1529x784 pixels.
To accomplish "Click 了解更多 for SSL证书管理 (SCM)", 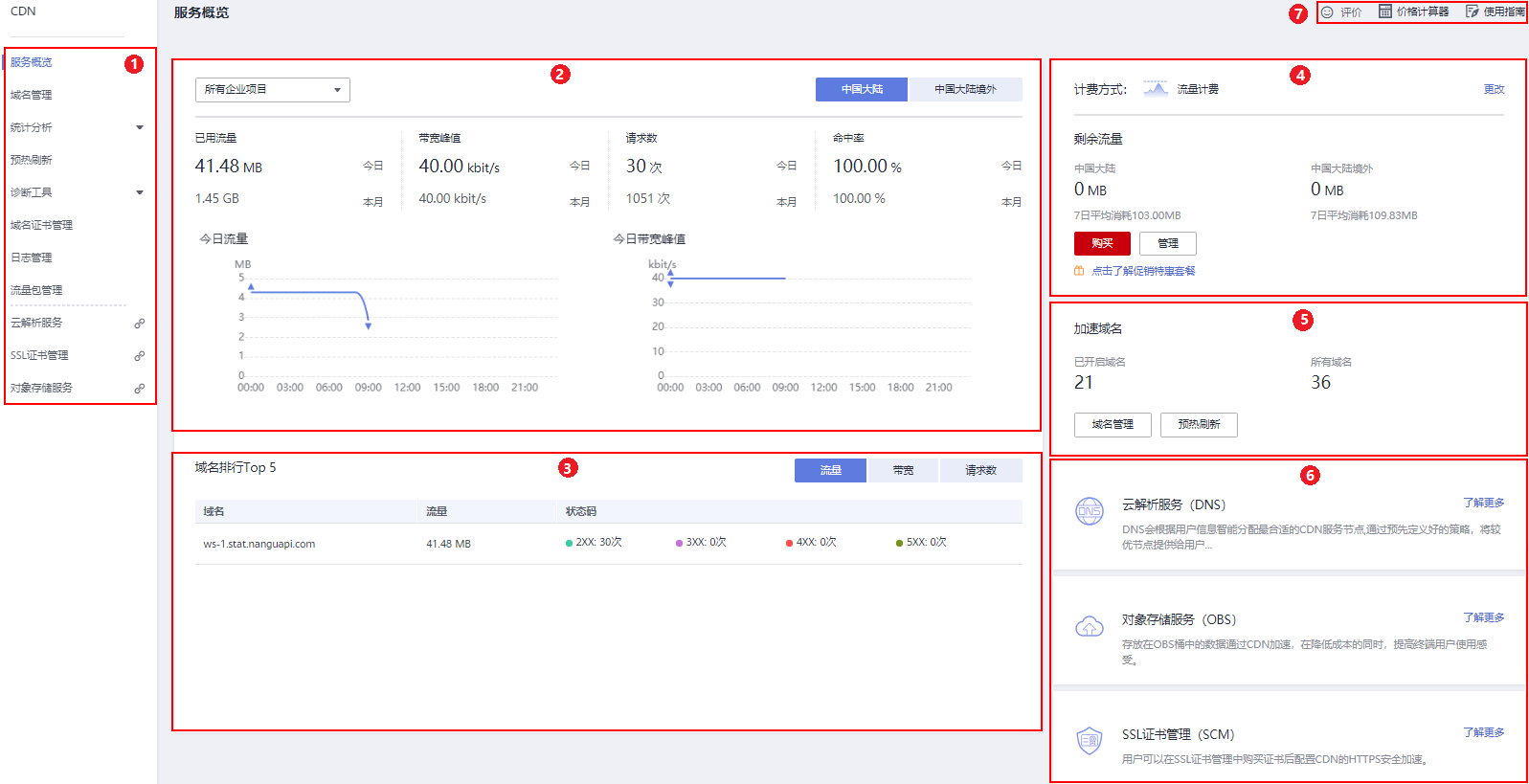I will click(1483, 732).
